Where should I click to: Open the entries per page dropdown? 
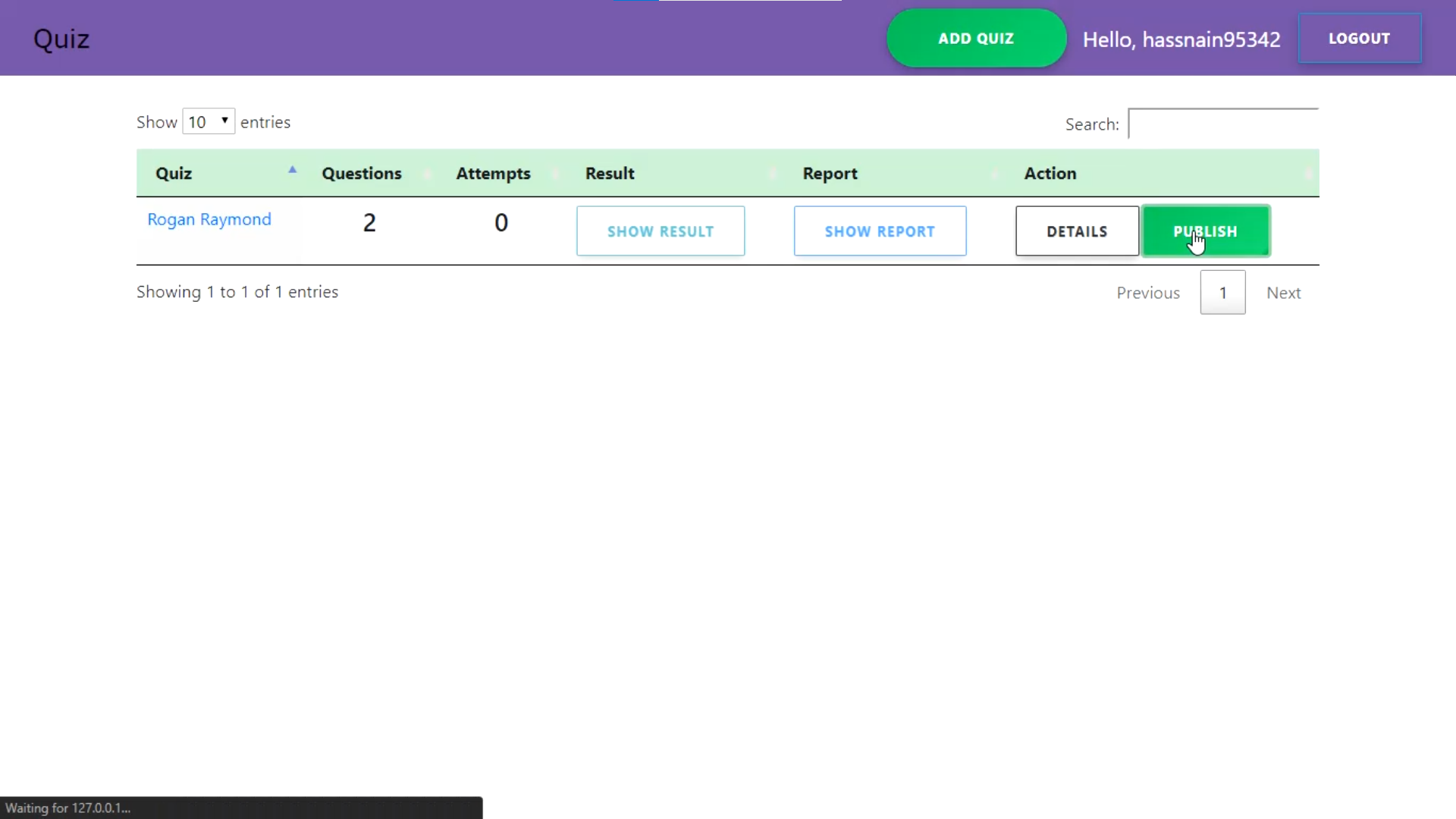tap(209, 122)
